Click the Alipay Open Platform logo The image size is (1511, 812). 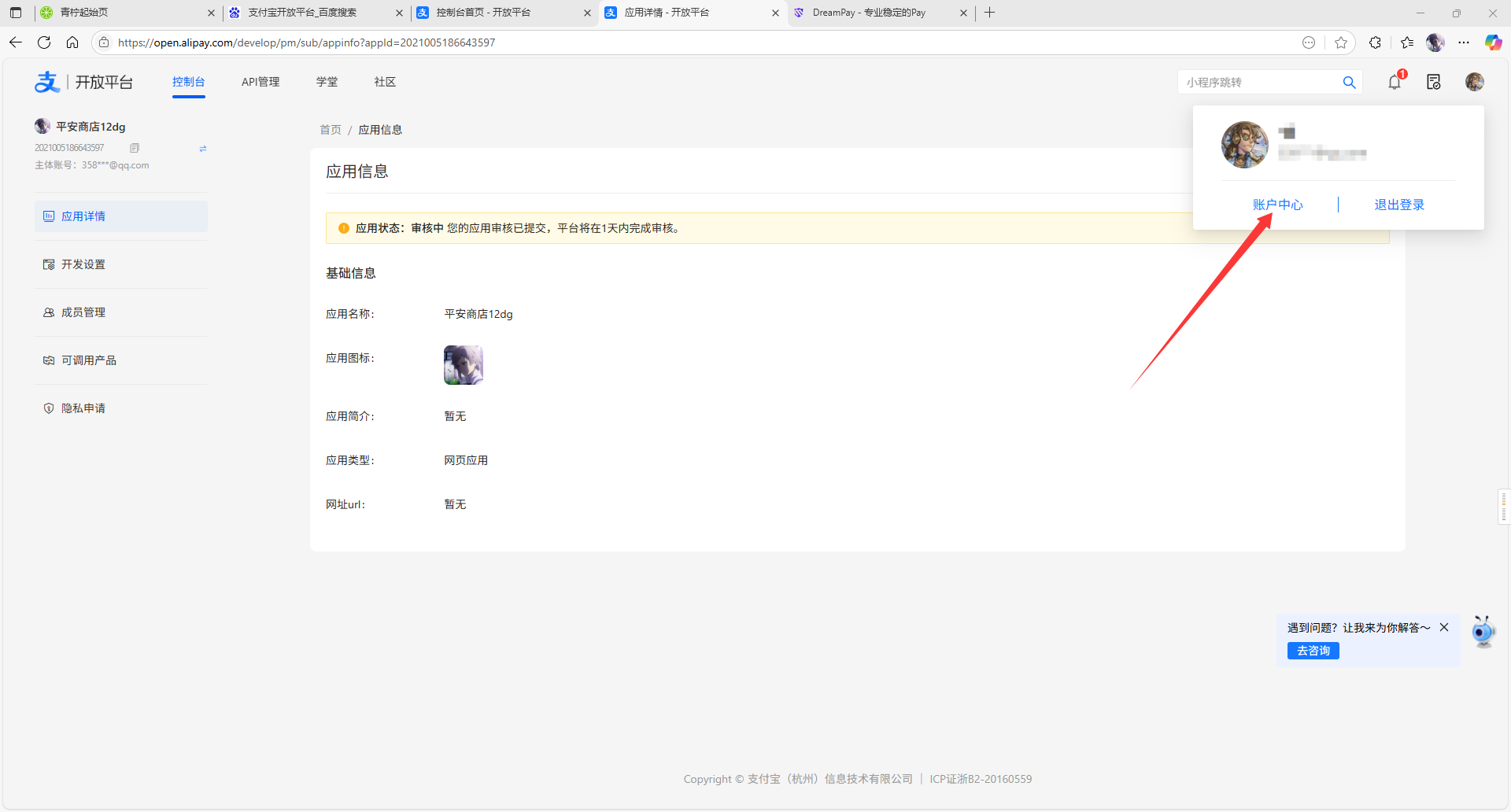tap(83, 82)
